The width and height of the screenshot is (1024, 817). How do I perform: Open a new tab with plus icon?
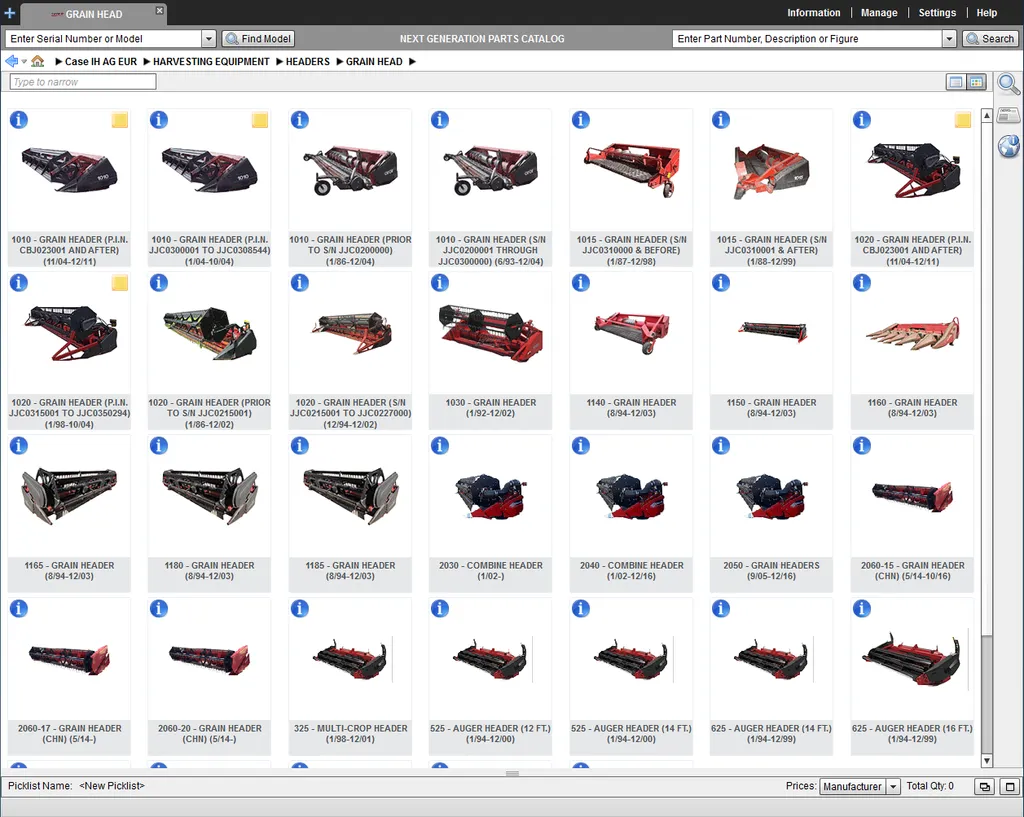(10, 13)
